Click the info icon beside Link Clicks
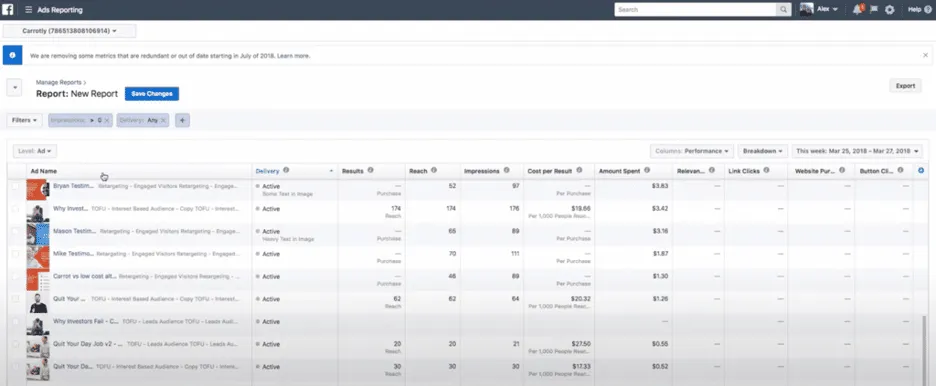 pyautogui.click(x=766, y=171)
